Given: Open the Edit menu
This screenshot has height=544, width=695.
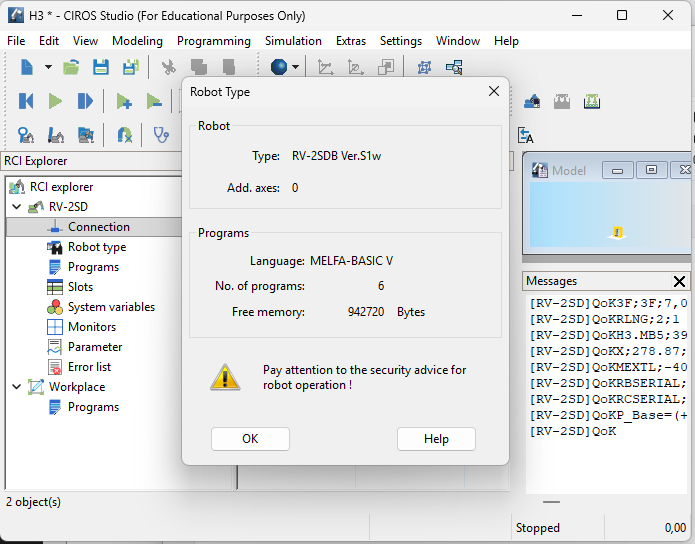Looking at the screenshot, I should coord(49,41).
